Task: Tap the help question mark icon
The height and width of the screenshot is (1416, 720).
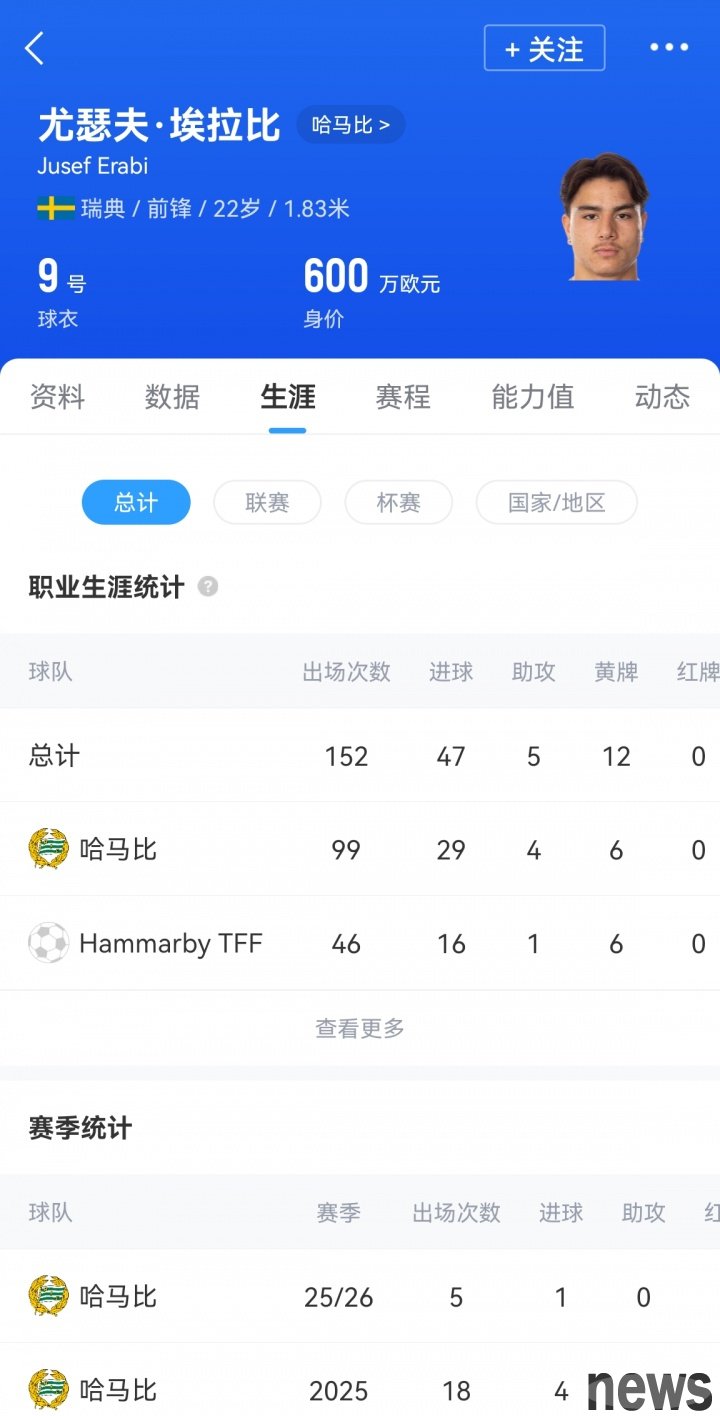Action: click(208, 587)
